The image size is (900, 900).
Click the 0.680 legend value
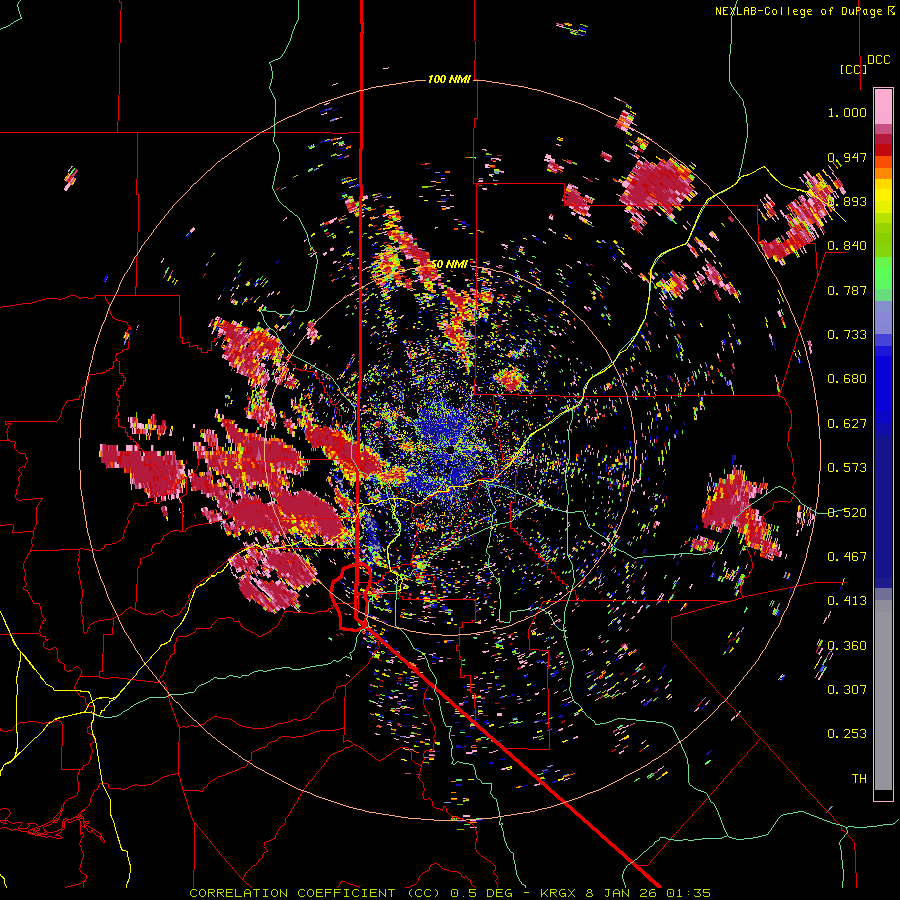[x=847, y=379]
